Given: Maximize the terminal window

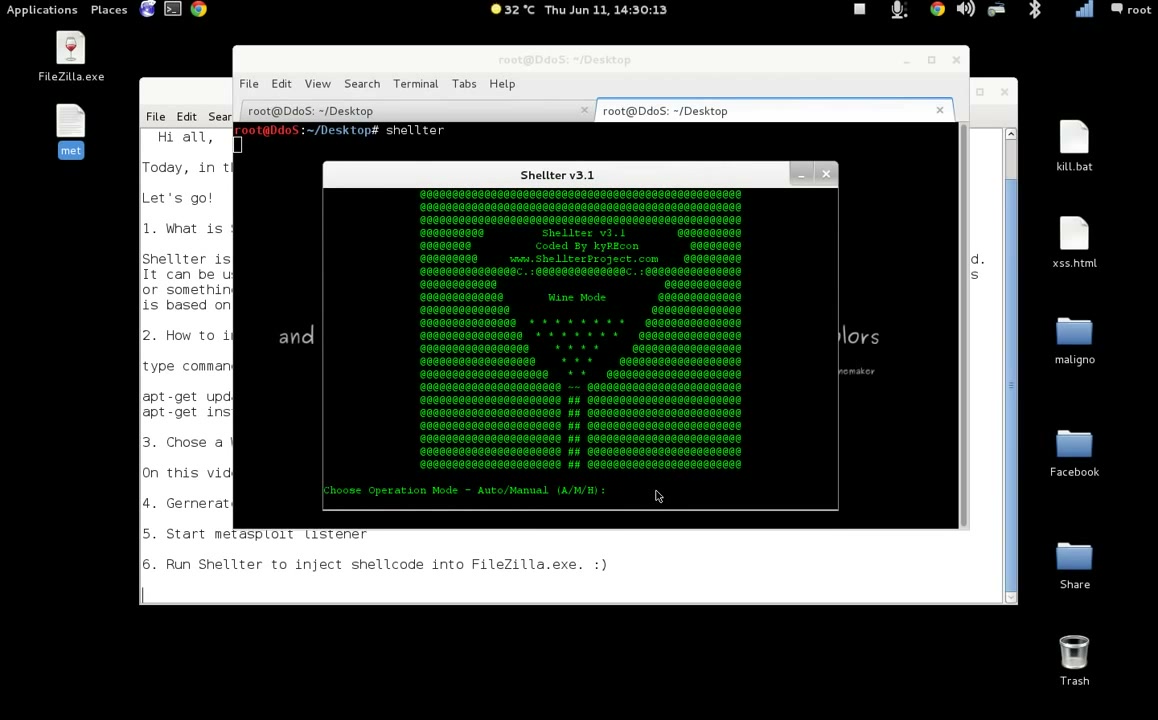Looking at the screenshot, I should (931, 60).
